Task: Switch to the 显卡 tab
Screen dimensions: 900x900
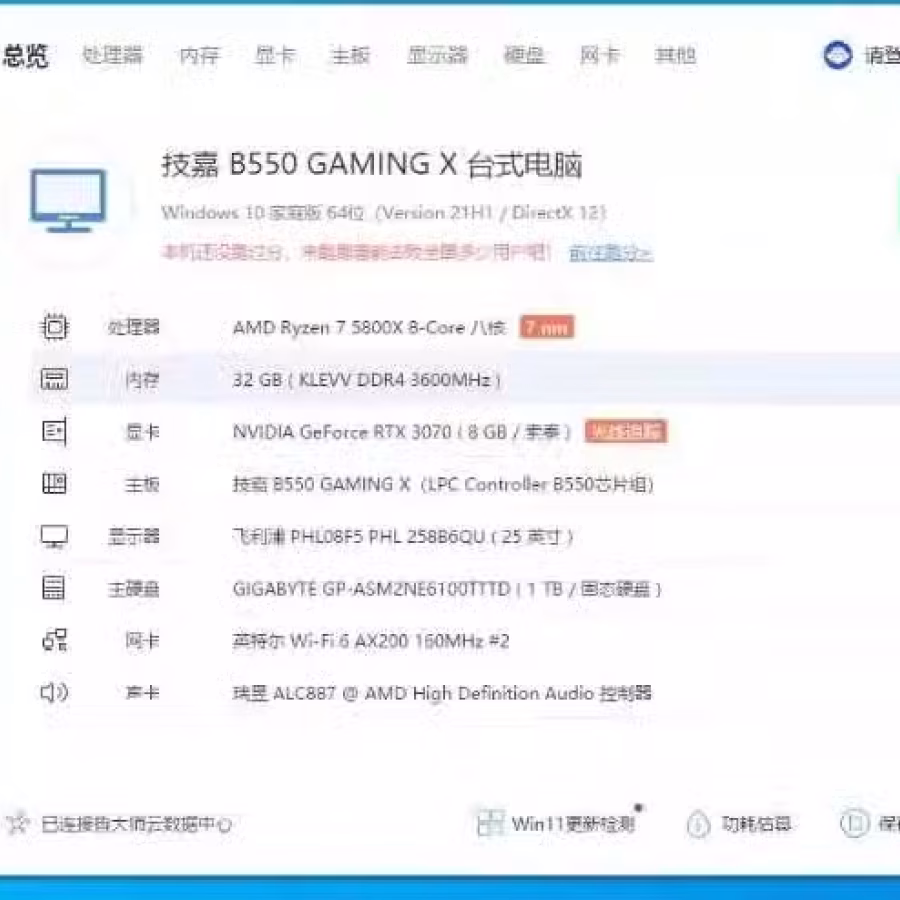Action: pyautogui.click(x=276, y=56)
